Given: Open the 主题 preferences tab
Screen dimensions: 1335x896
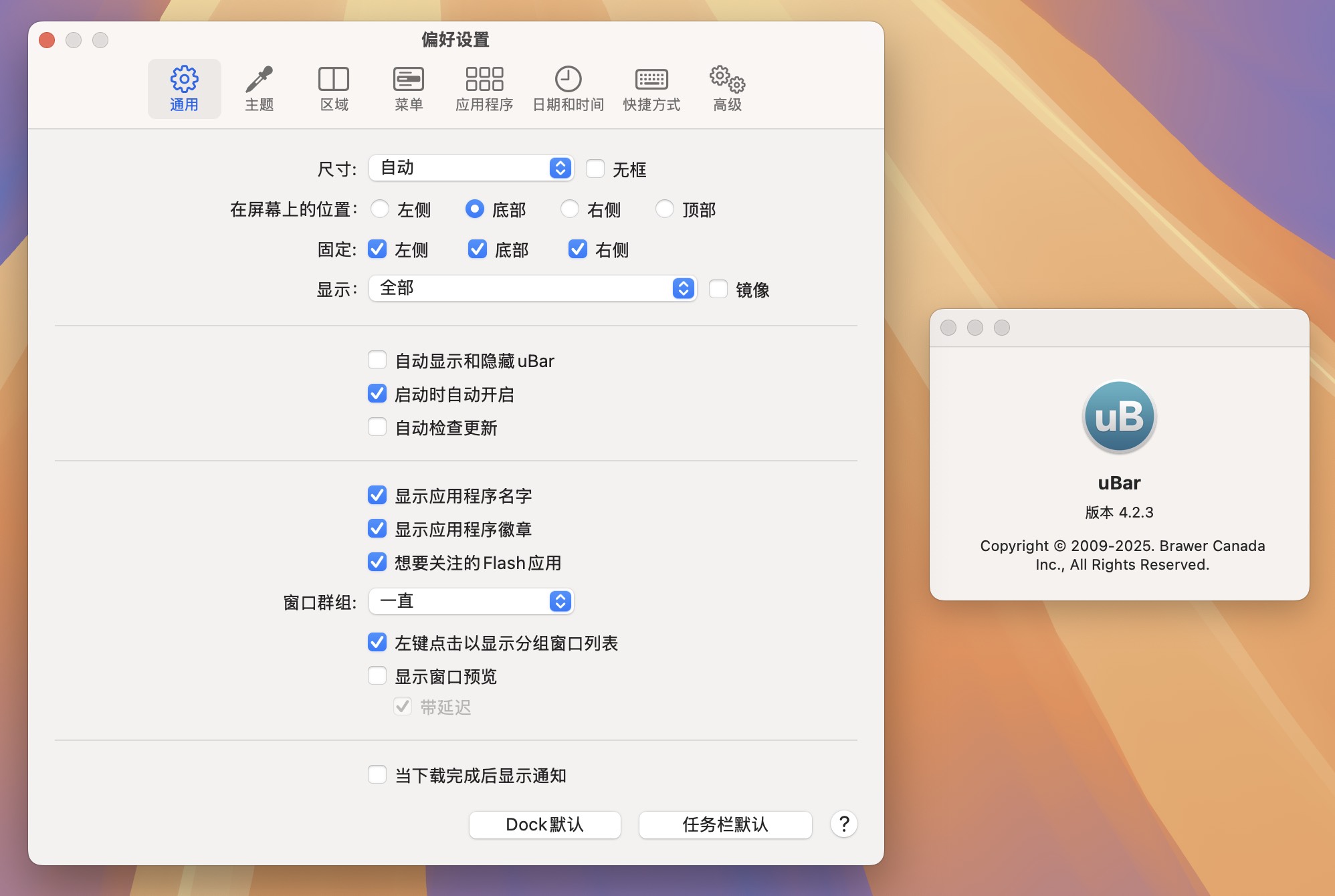Looking at the screenshot, I should click(x=260, y=88).
